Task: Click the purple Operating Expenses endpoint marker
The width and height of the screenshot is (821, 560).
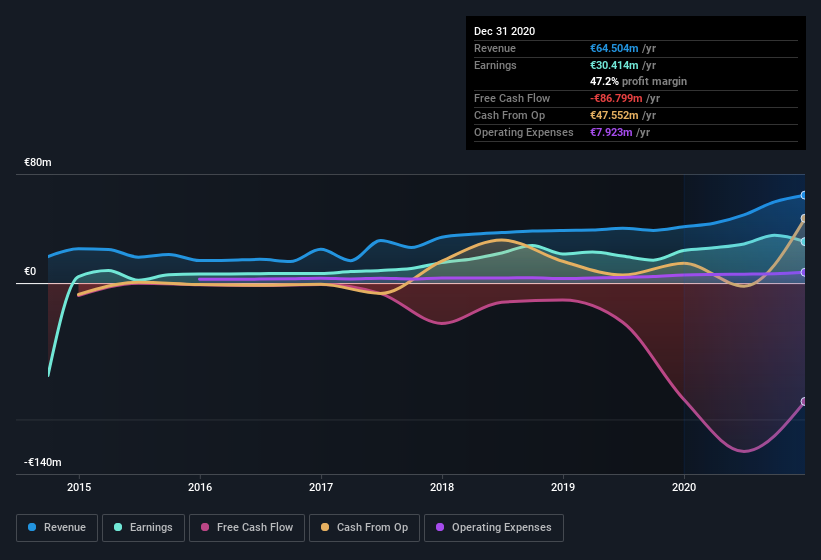Action: point(804,272)
